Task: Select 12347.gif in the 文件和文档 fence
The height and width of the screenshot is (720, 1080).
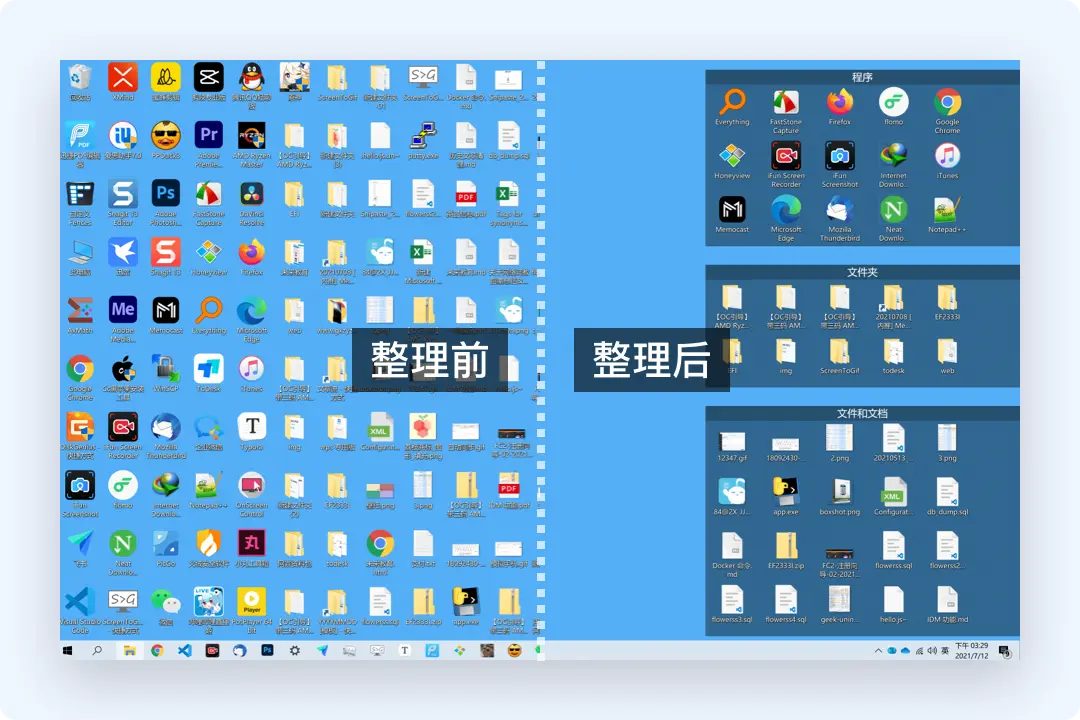Action: (731, 441)
